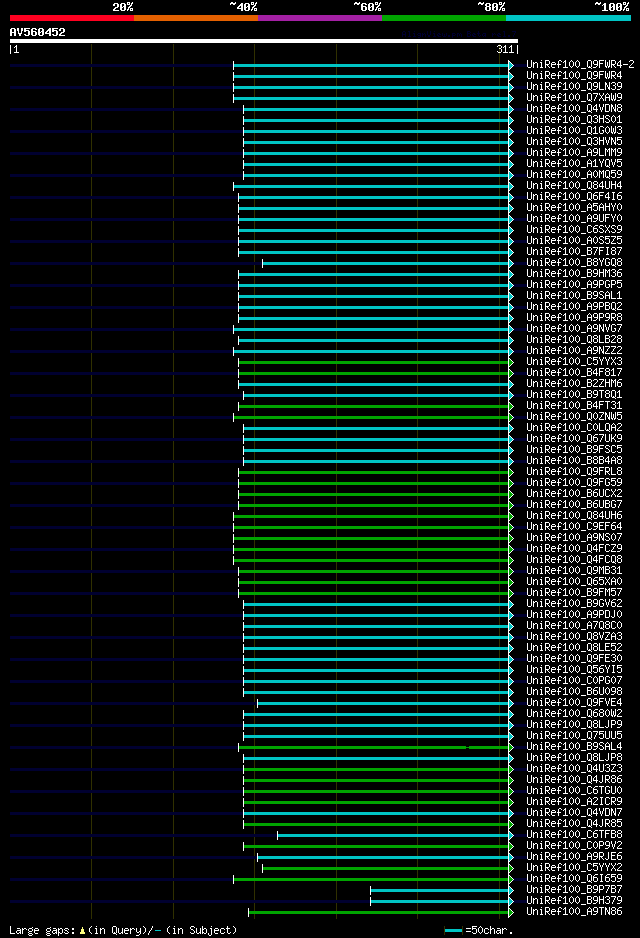The image size is (640, 938).
Task: Click the UniRef100_Q4VDN8 label
Action: [574, 109]
